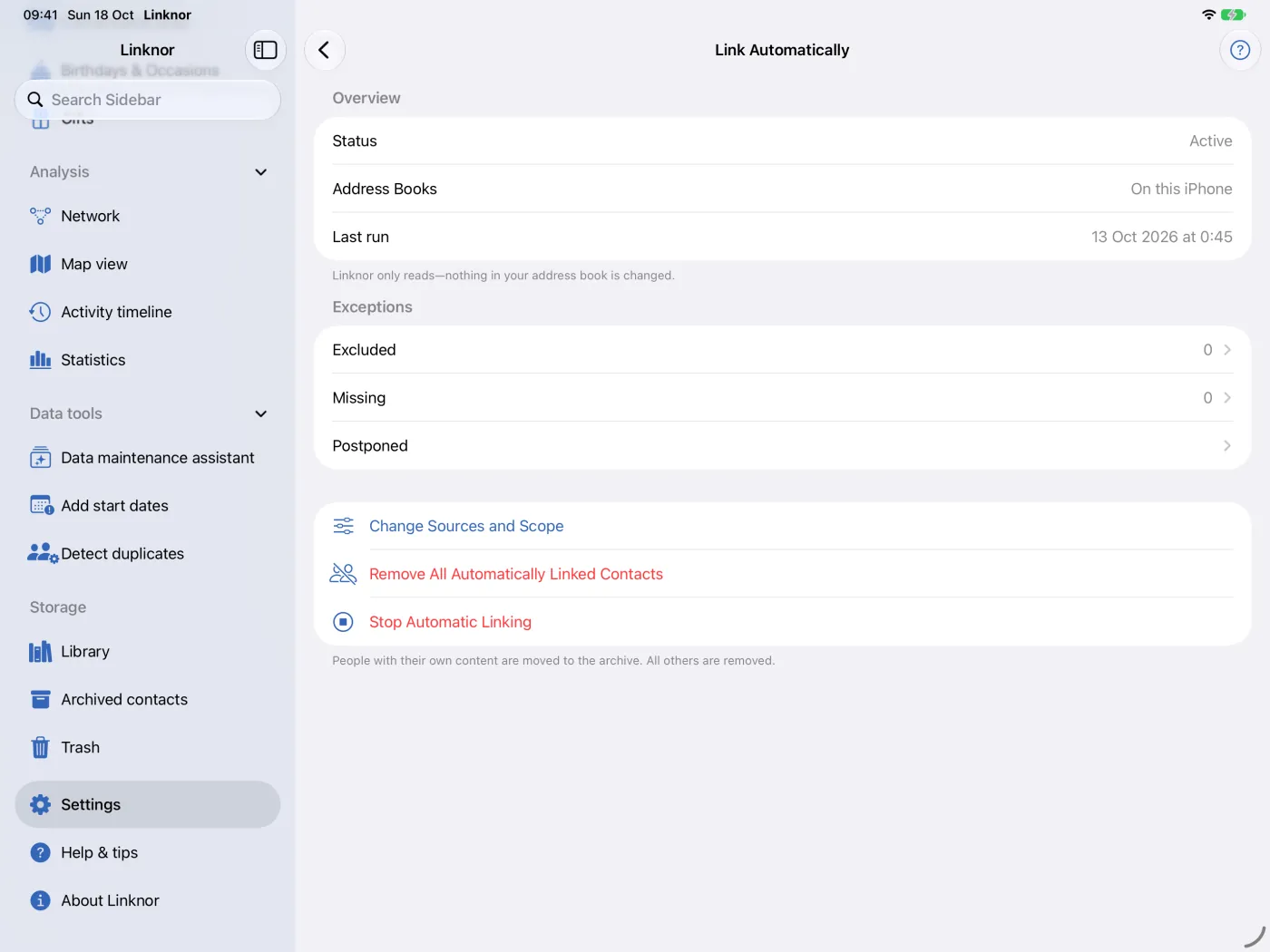Open the help question mark button
Image resolution: width=1270 pixels, height=952 pixels.
coord(1239,50)
